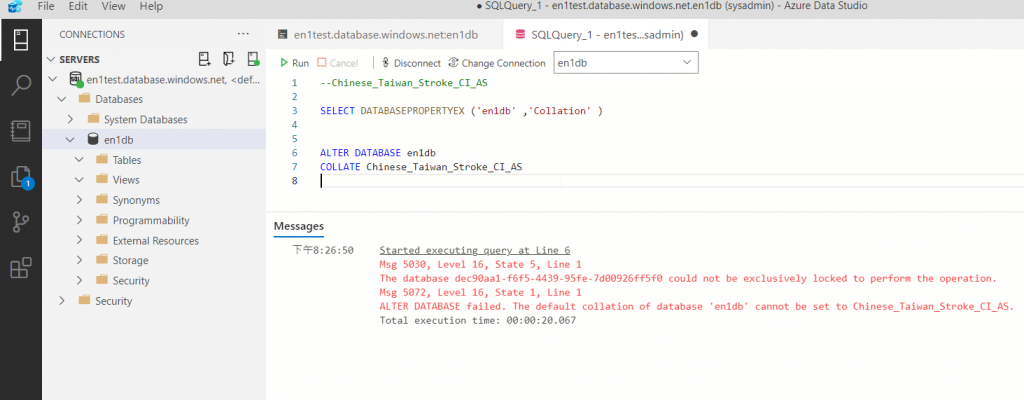Open the Explorer view with one badge

(21, 177)
